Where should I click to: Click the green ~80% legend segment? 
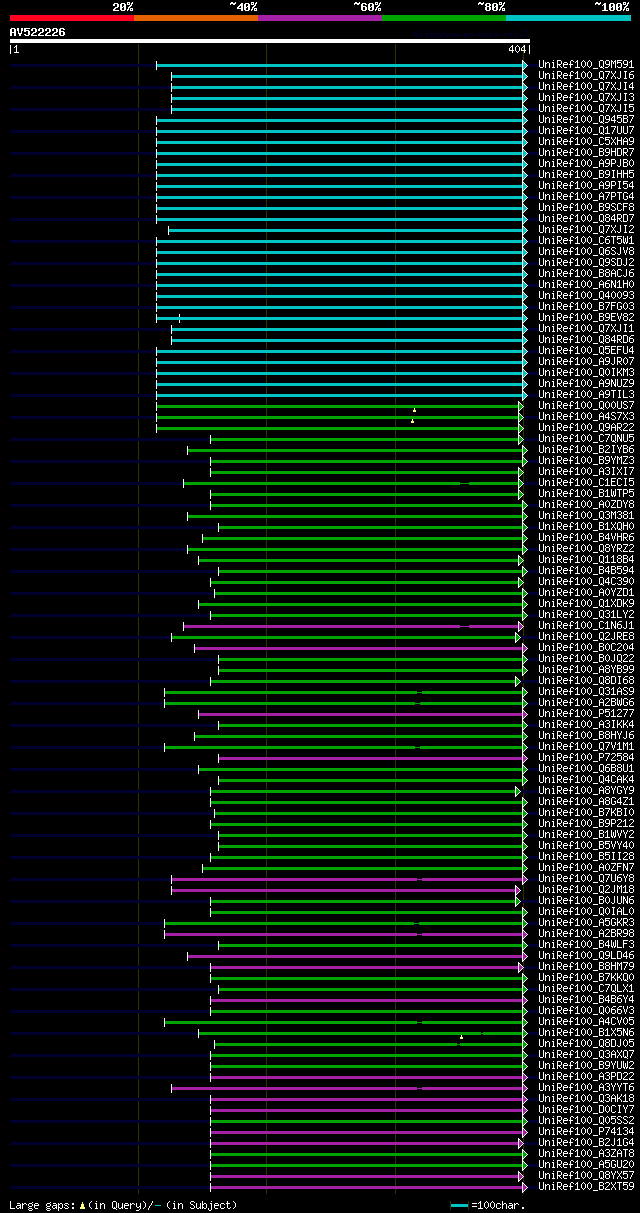click(x=444, y=17)
